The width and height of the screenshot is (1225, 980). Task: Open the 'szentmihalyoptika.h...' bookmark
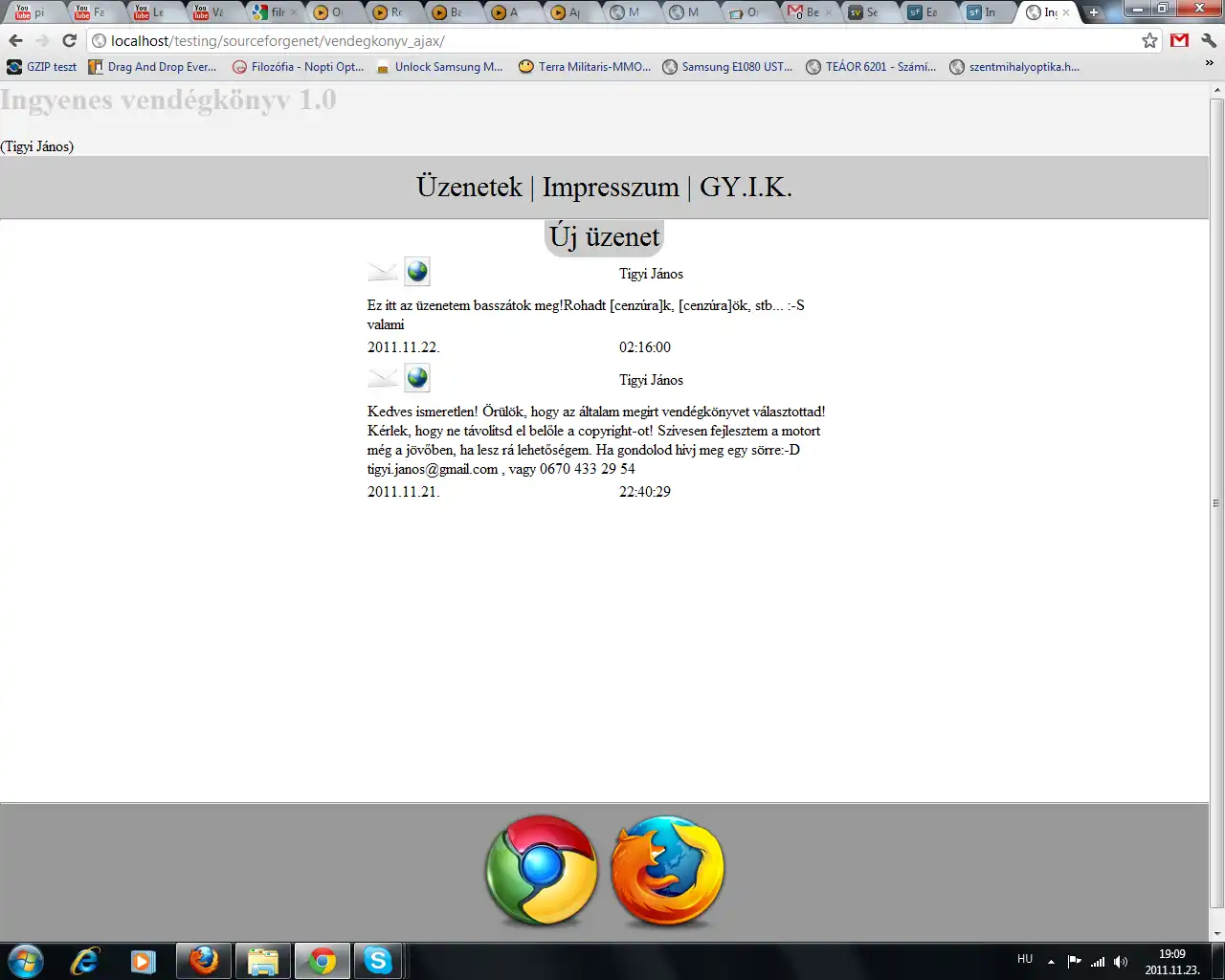tap(1014, 67)
